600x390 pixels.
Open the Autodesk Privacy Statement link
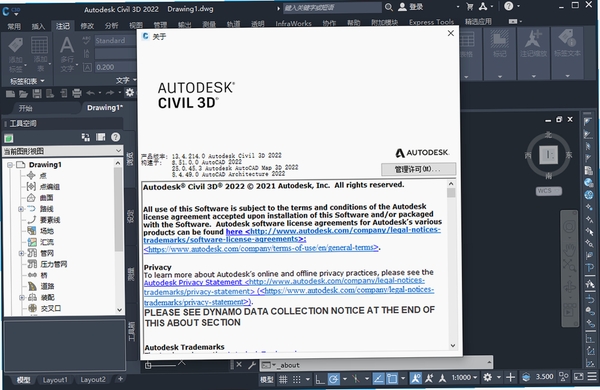coord(193,282)
